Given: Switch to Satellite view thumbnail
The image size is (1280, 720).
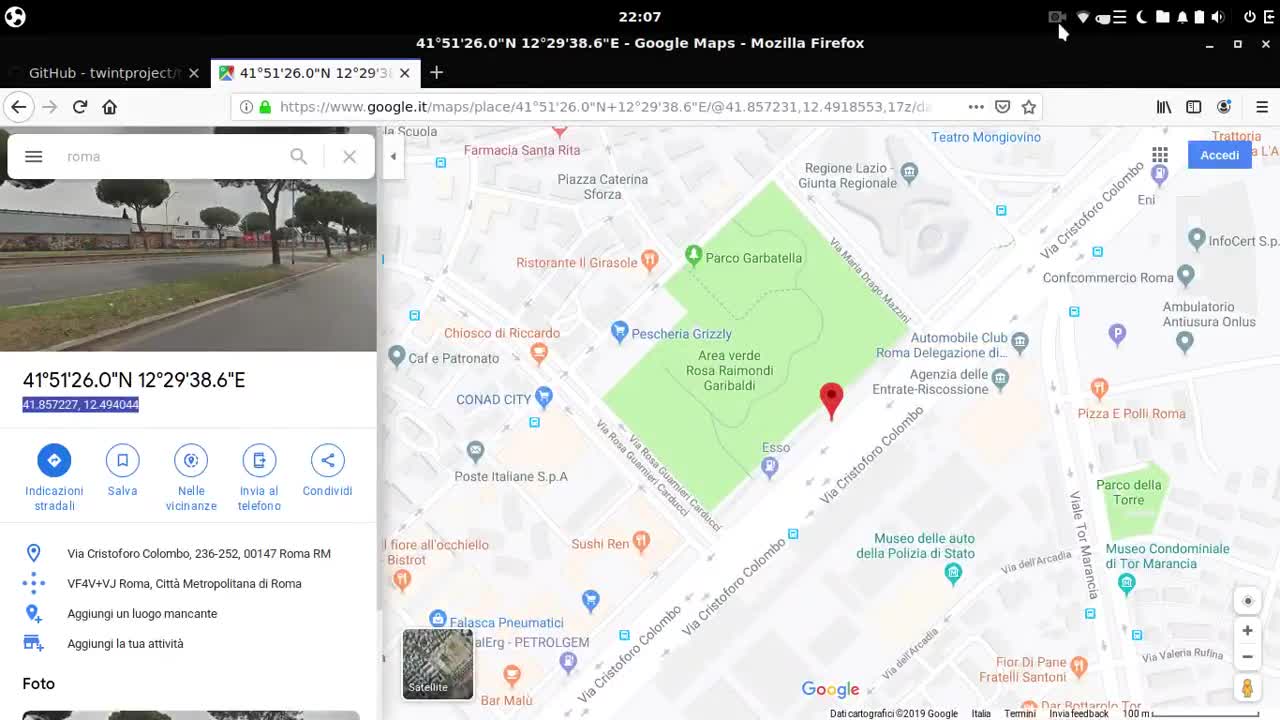Looking at the screenshot, I should [x=438, y=664].
